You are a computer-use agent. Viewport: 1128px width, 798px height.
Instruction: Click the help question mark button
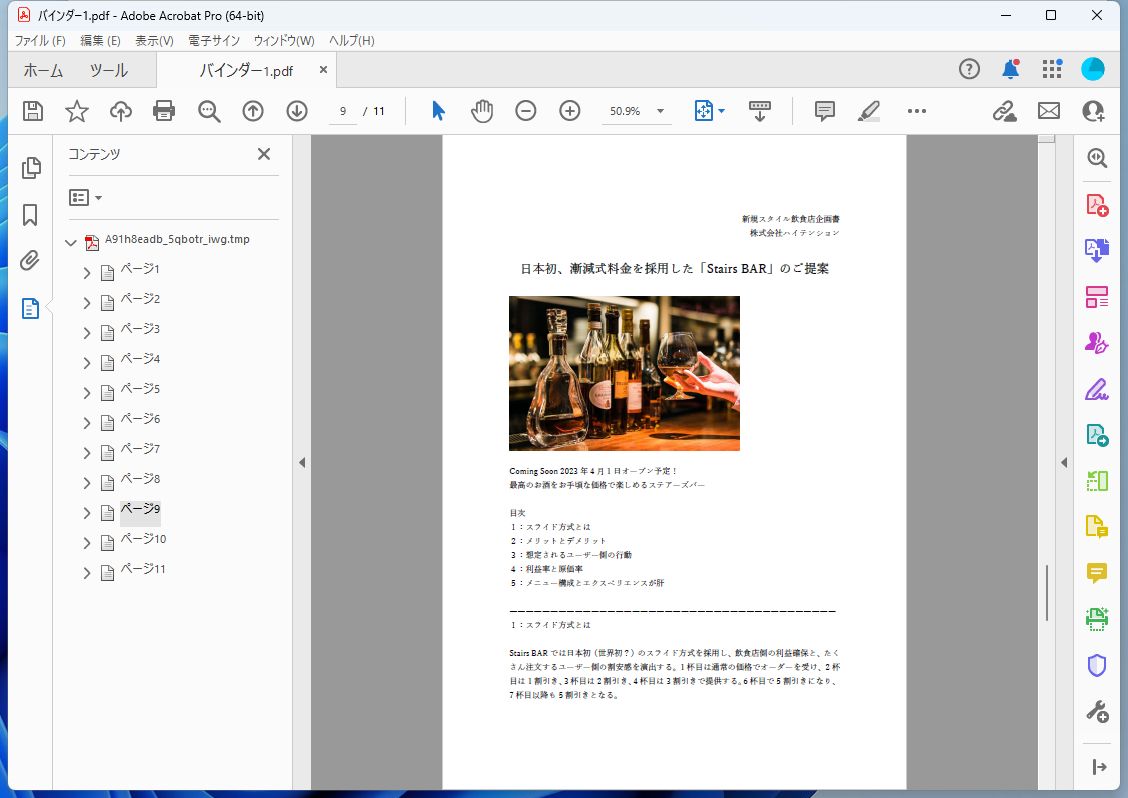click(x=969, y=69)
